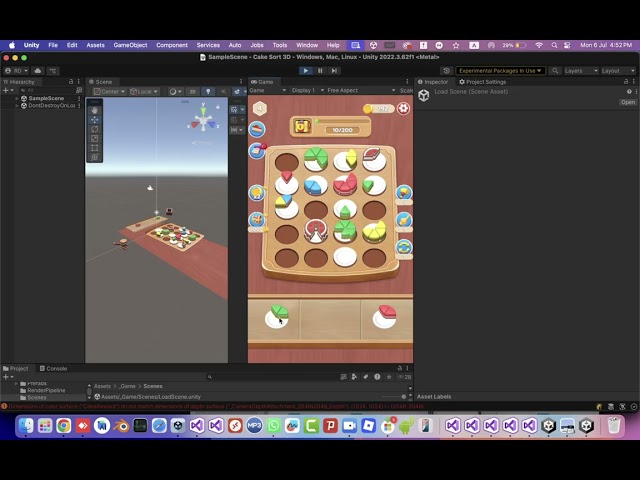The width and height of the screenshot is (640, 480).
Task: Open Display 1 dropdown in Game view
Action: click(x=307, y=90)
